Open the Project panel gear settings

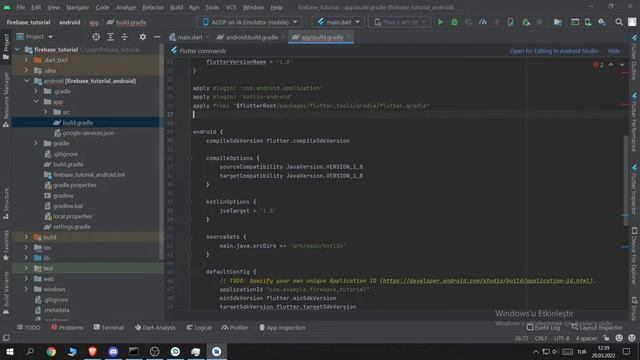(142, 37)
